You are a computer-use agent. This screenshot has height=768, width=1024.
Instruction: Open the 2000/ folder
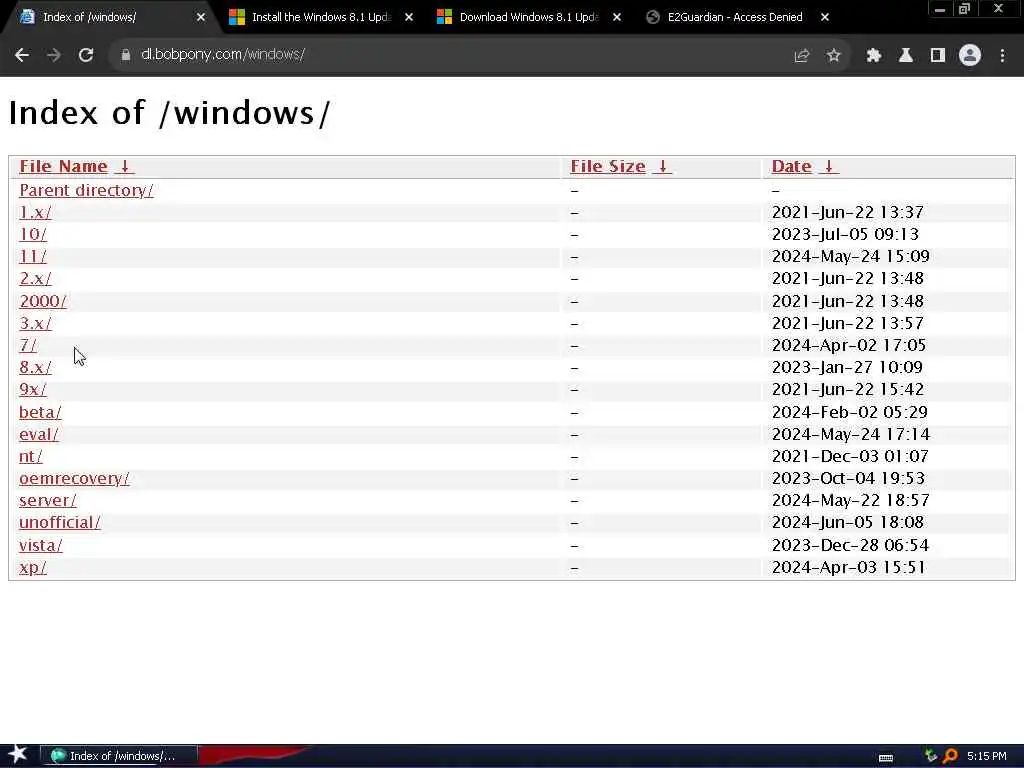tap(43, 301)
